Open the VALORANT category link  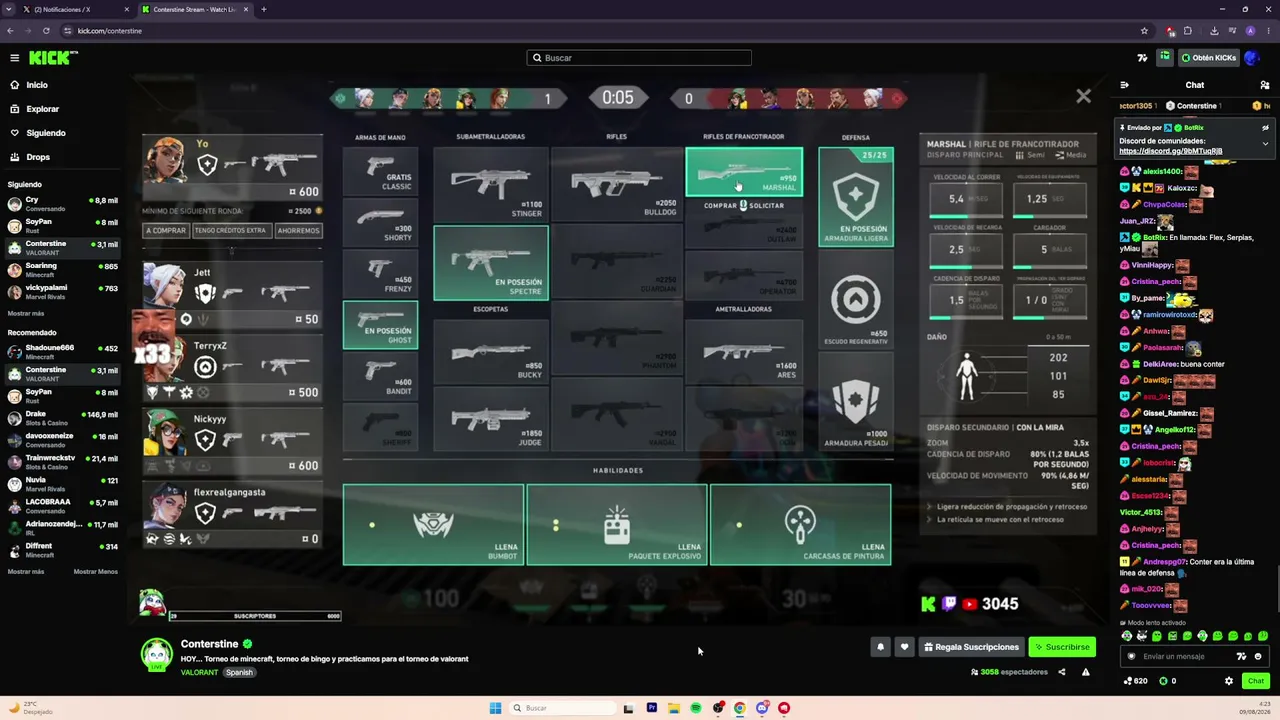pyautogui.click(x=200, y=673)
